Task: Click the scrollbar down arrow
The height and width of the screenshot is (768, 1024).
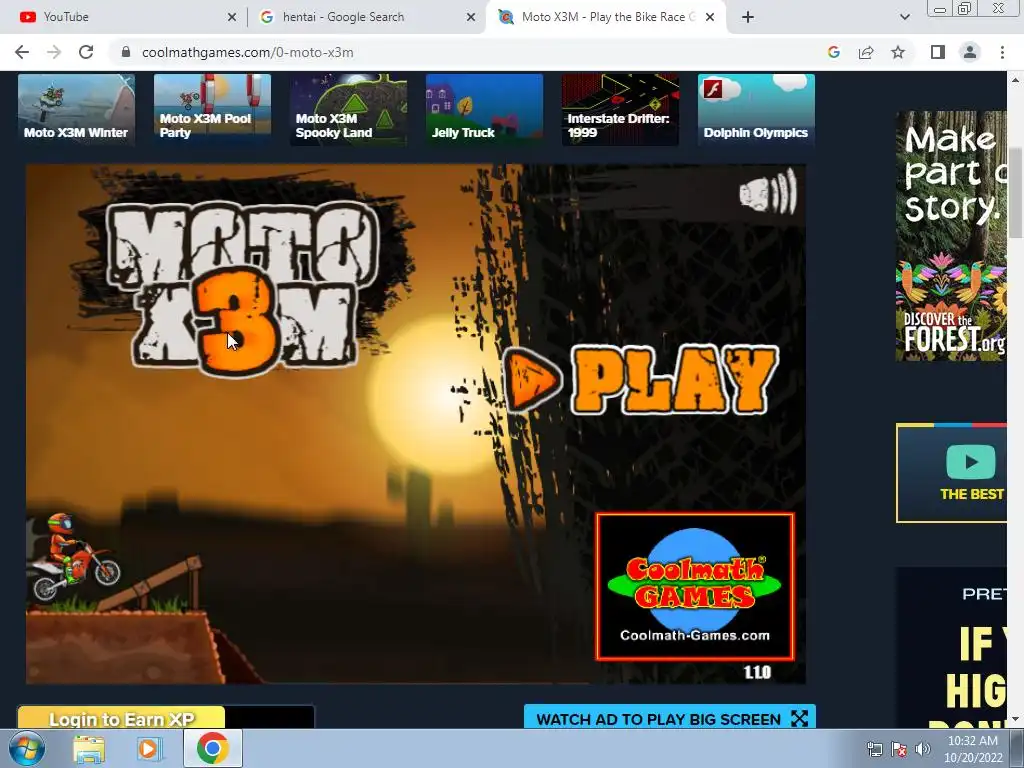Action: pos(1016,720)
